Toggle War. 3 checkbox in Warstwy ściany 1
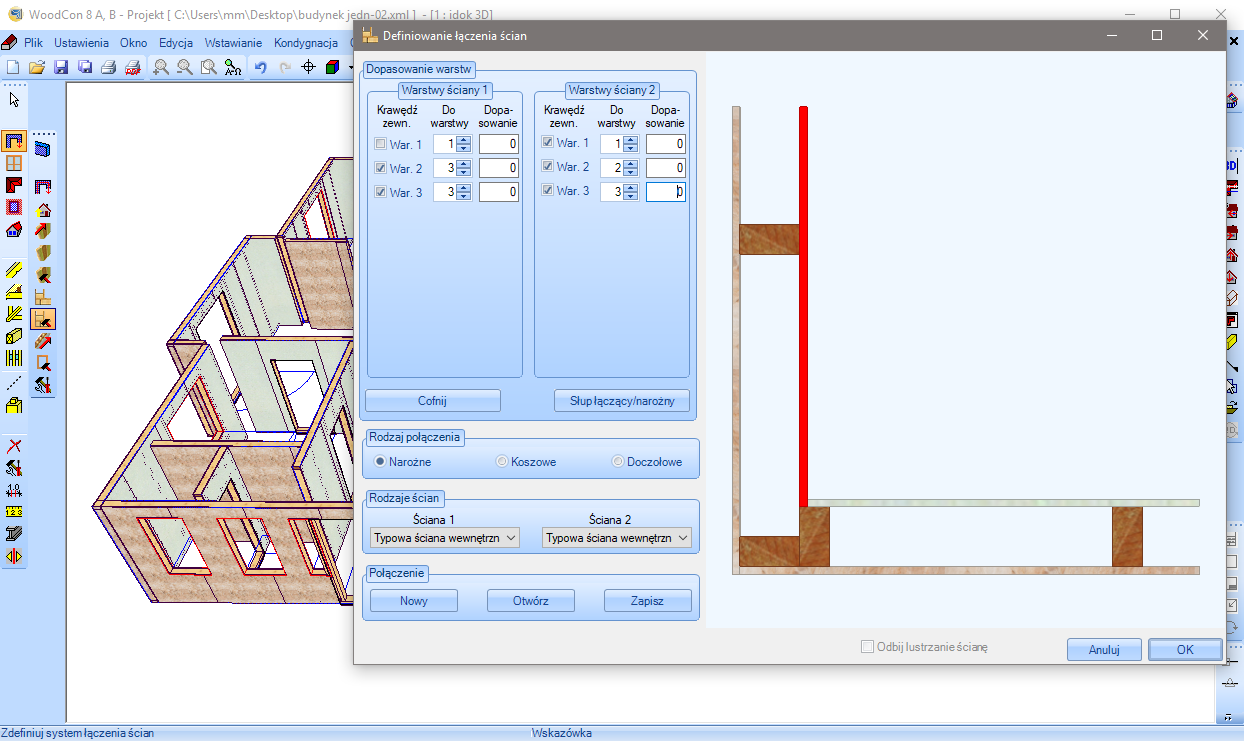 380,192
